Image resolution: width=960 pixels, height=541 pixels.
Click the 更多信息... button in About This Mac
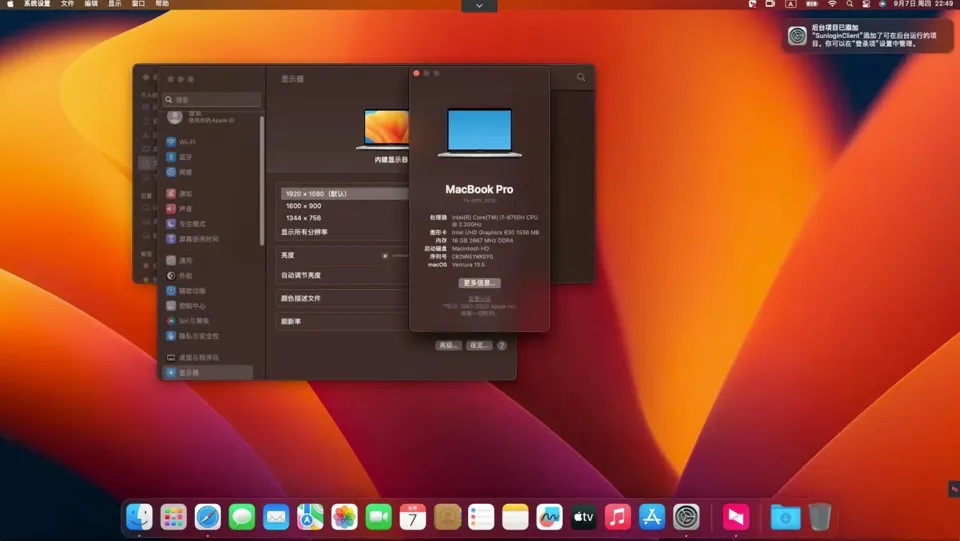tap(479, 283)
